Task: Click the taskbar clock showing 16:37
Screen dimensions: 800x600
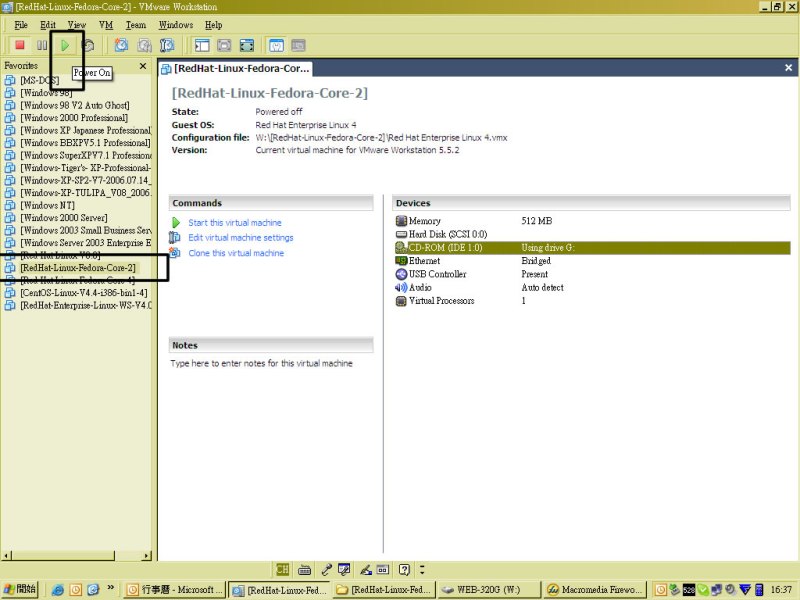Action: coord(781,590)
